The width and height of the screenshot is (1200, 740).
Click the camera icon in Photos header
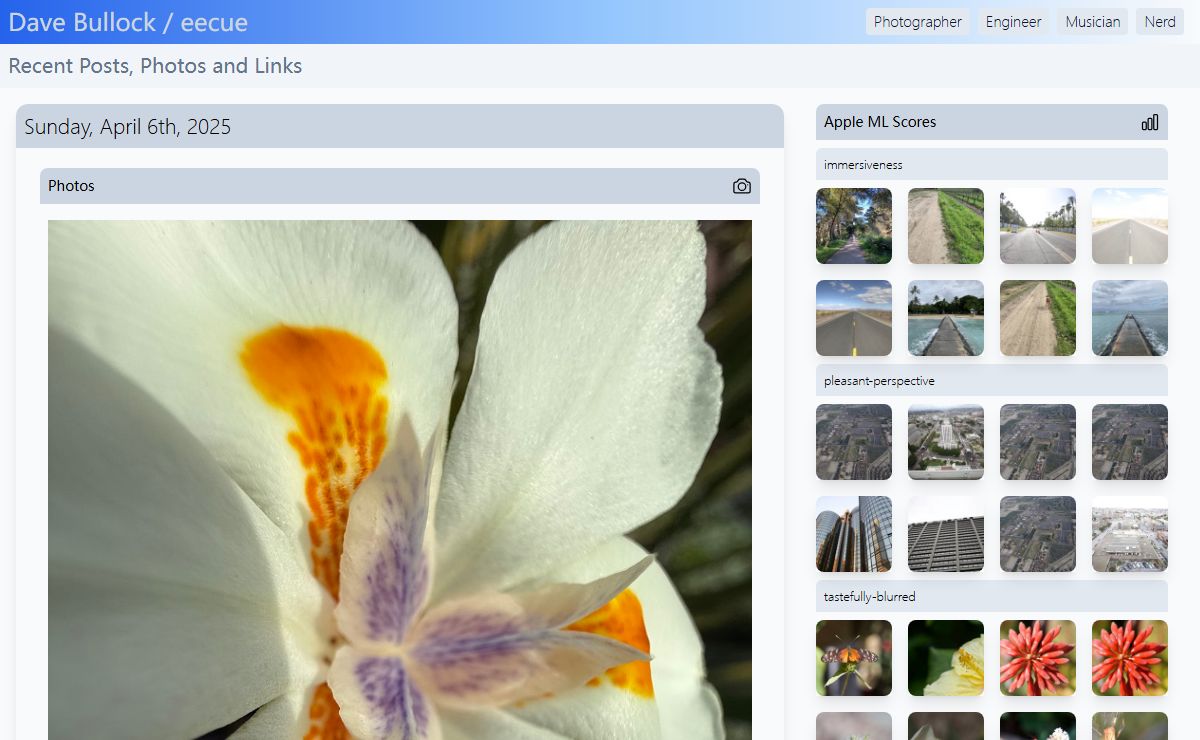pyautogui.click(x=741, y=186)
